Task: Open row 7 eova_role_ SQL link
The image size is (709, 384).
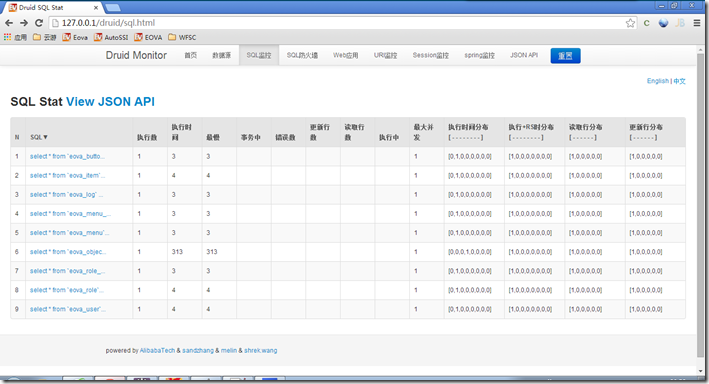Action: tap(67, 271)
